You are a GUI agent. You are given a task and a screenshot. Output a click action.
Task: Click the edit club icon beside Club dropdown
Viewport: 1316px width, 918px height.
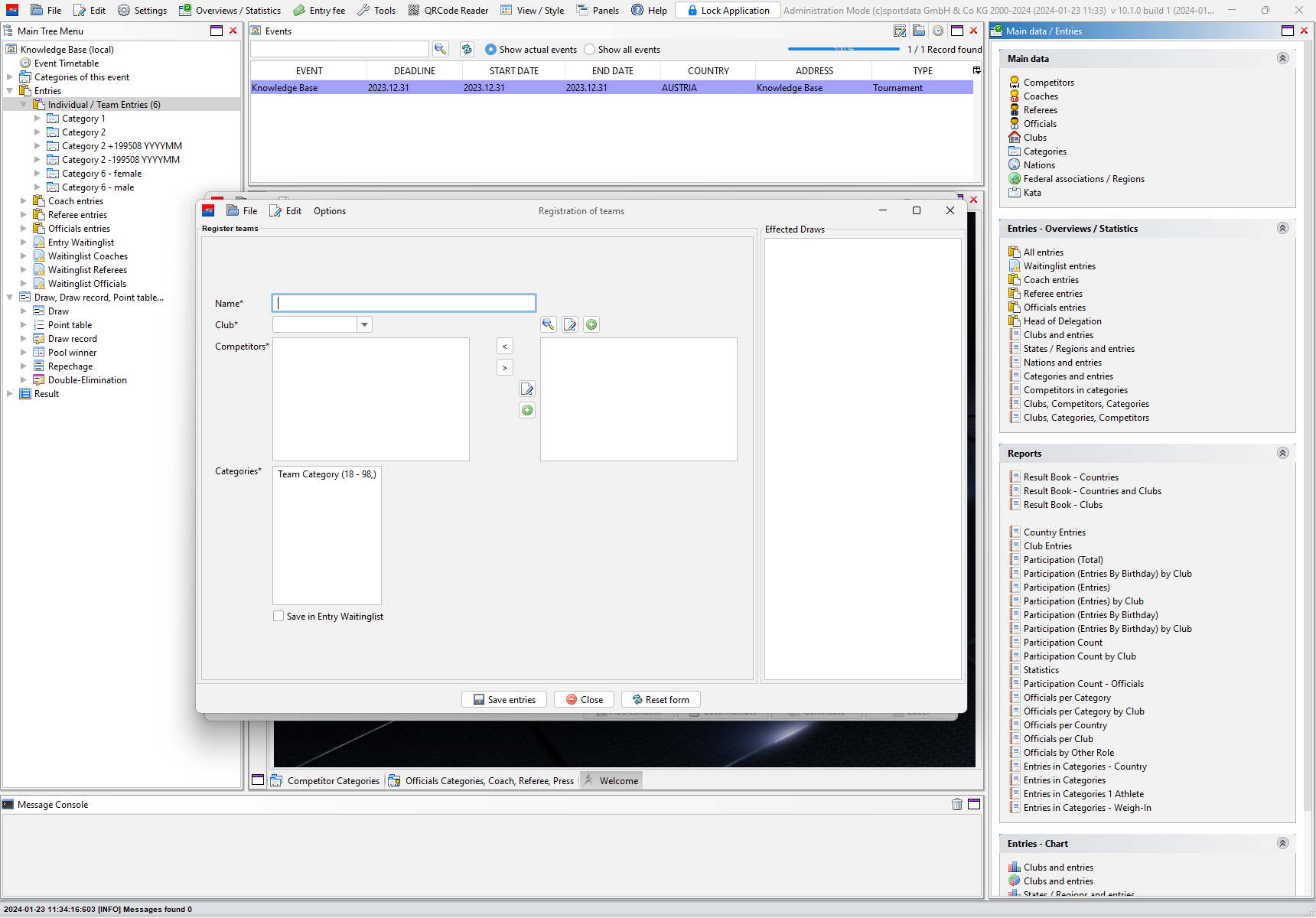(x=570, y=324)
